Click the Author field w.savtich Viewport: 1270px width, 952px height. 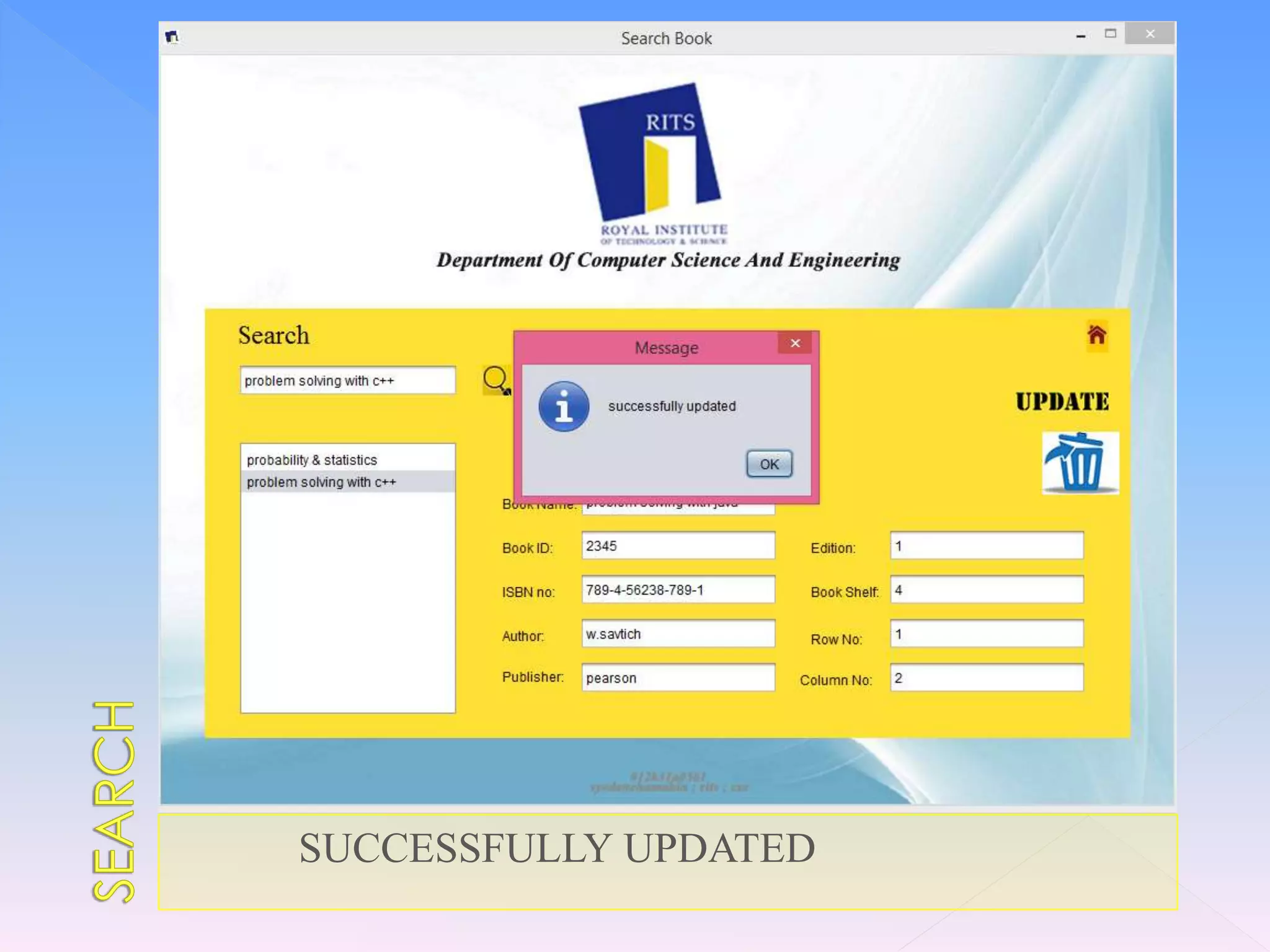[678, 634]
